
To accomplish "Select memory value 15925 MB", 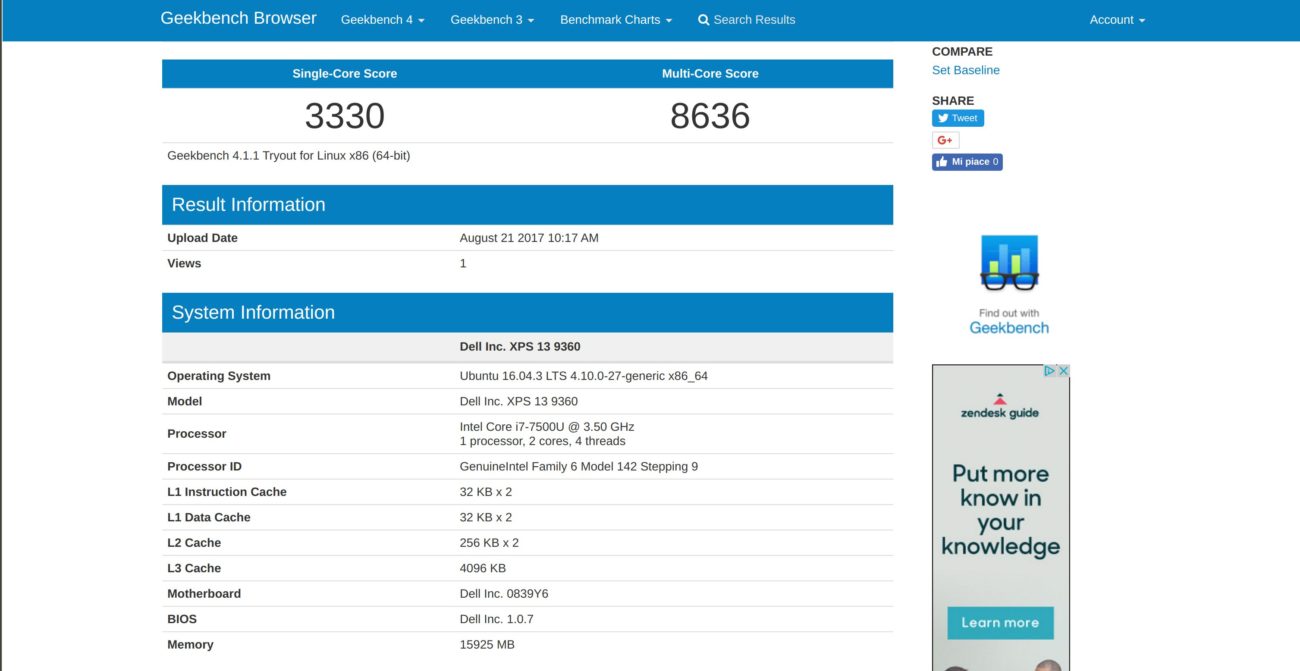I will pos(487,645).
